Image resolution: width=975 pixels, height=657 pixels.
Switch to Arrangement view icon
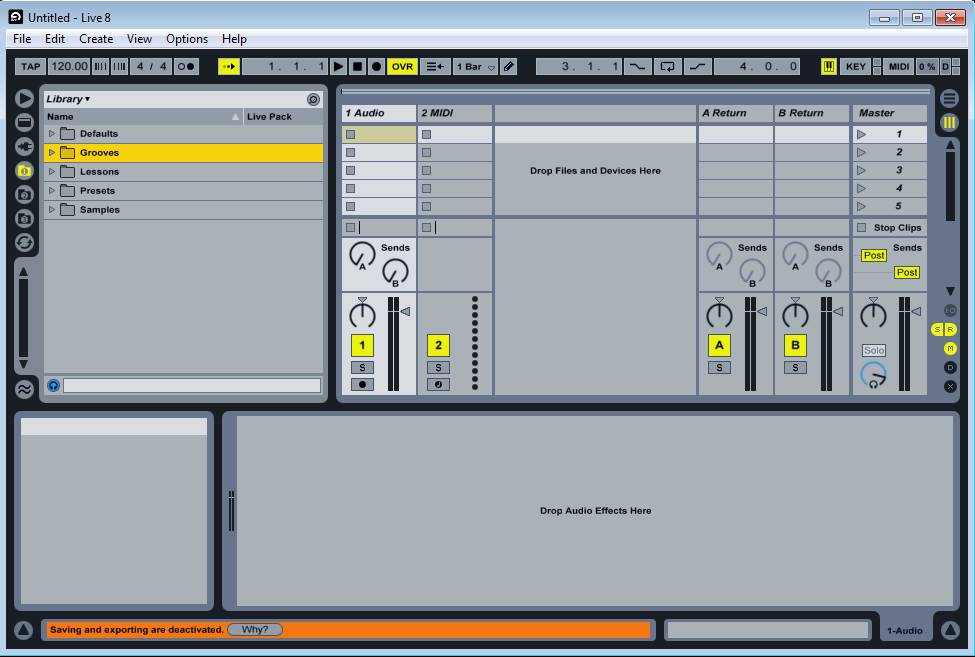click(949, 98)
